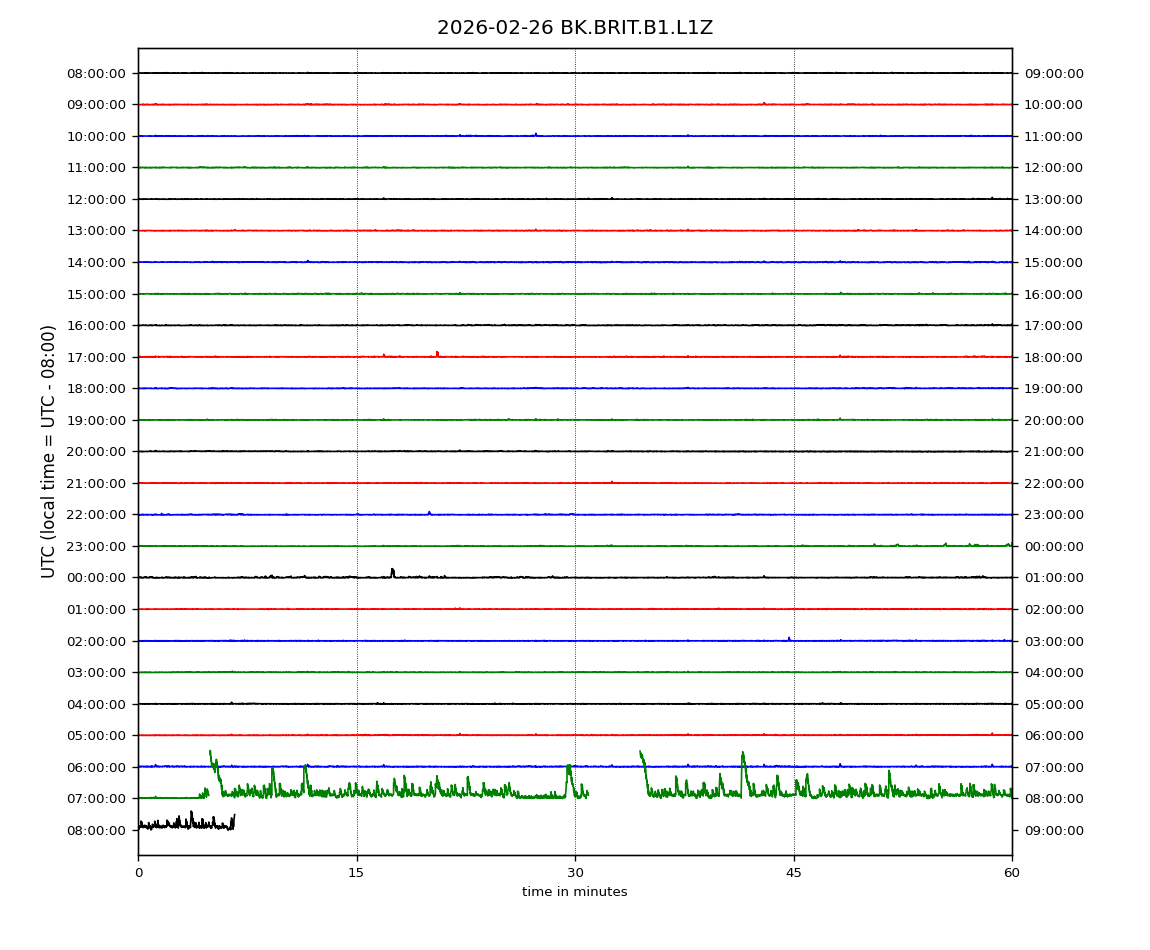This screenshot has height=950, width=1150.
Task: Click the right-axis 12:00:00 time label
Action: pyautogui.click(x=1053, y=168)
